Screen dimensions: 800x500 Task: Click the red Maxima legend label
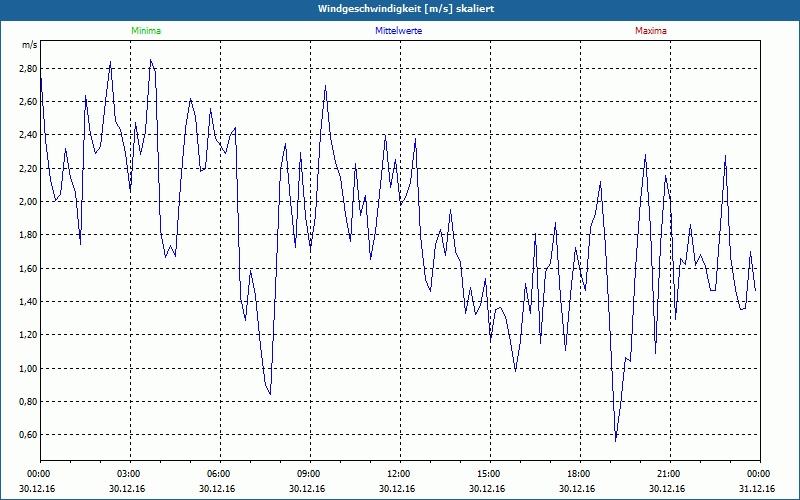[x=651, y=31]
